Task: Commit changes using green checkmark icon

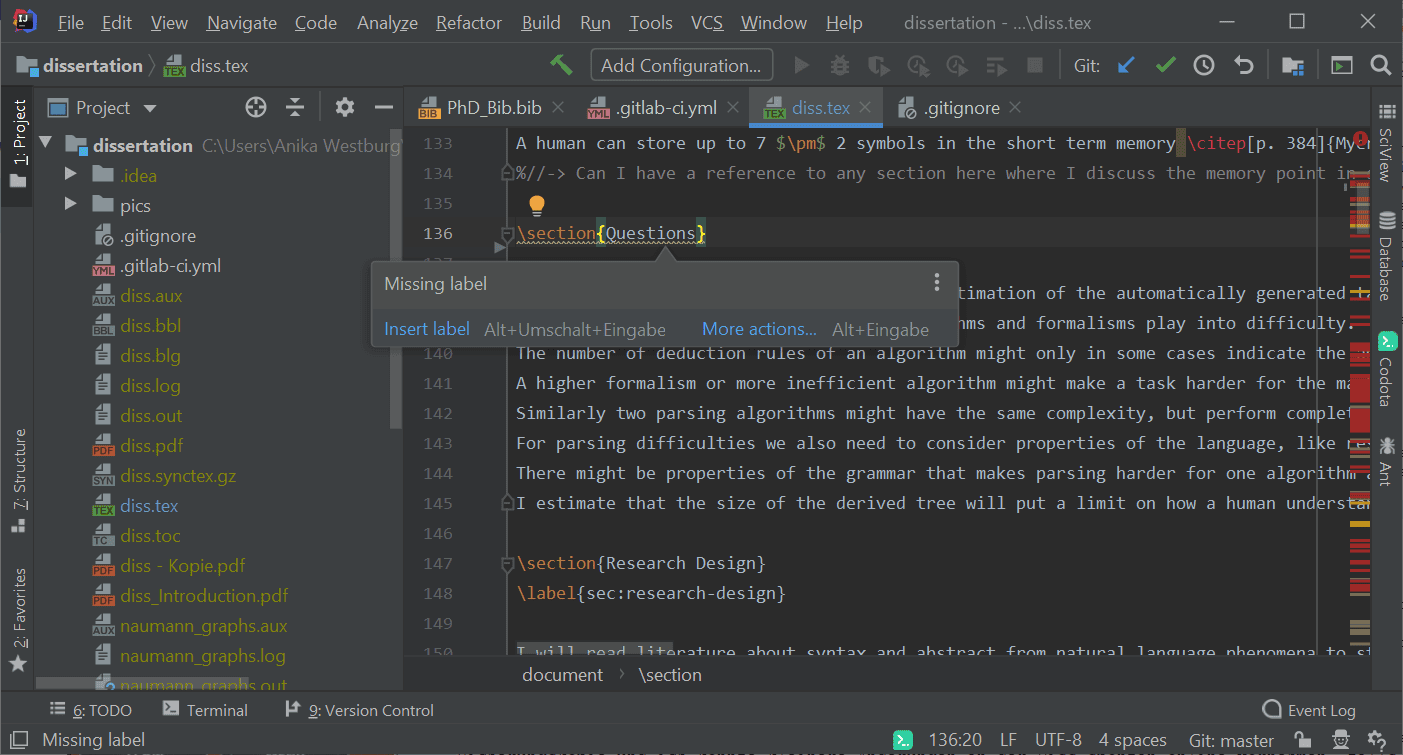Action: pyautogui.click(x=1164, y=64)
